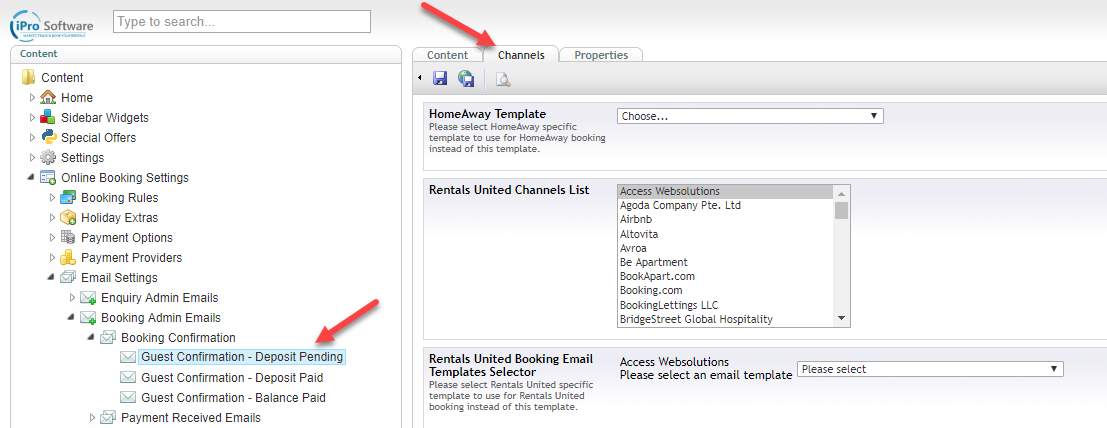Collapse Online Booking Settings node
Screen dimensions: 1107x428
point(31,177)
